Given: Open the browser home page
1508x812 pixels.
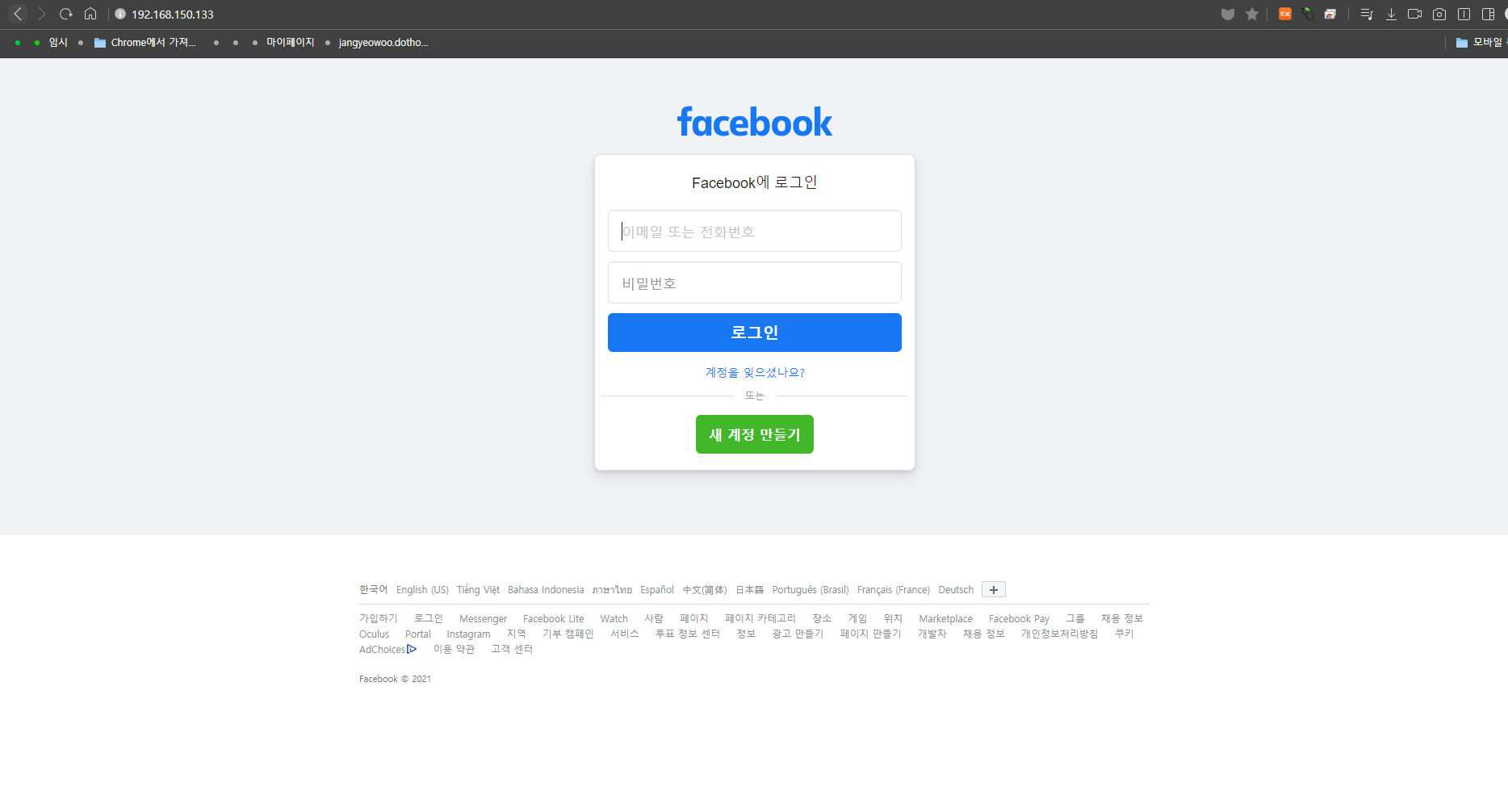Looking at the screenshot, I should click(90, 14).
